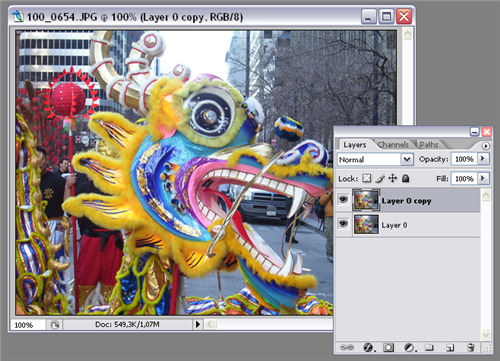
Task: Add a layer style with the fx icon
Action: click(x=369, y=347)
